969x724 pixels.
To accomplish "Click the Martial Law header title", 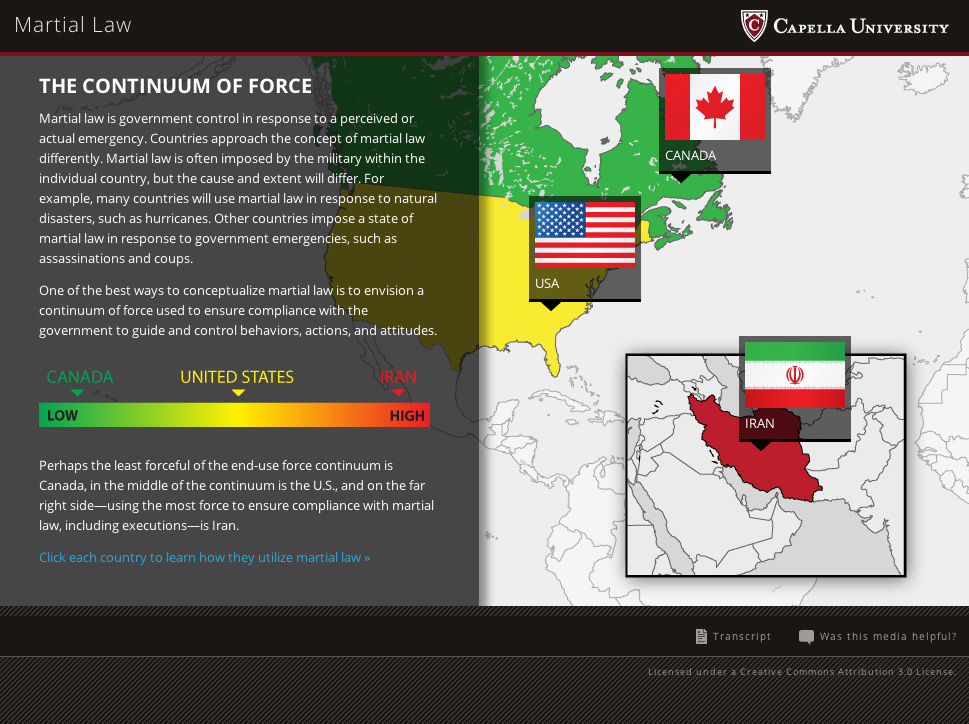I will pos(73,25).
